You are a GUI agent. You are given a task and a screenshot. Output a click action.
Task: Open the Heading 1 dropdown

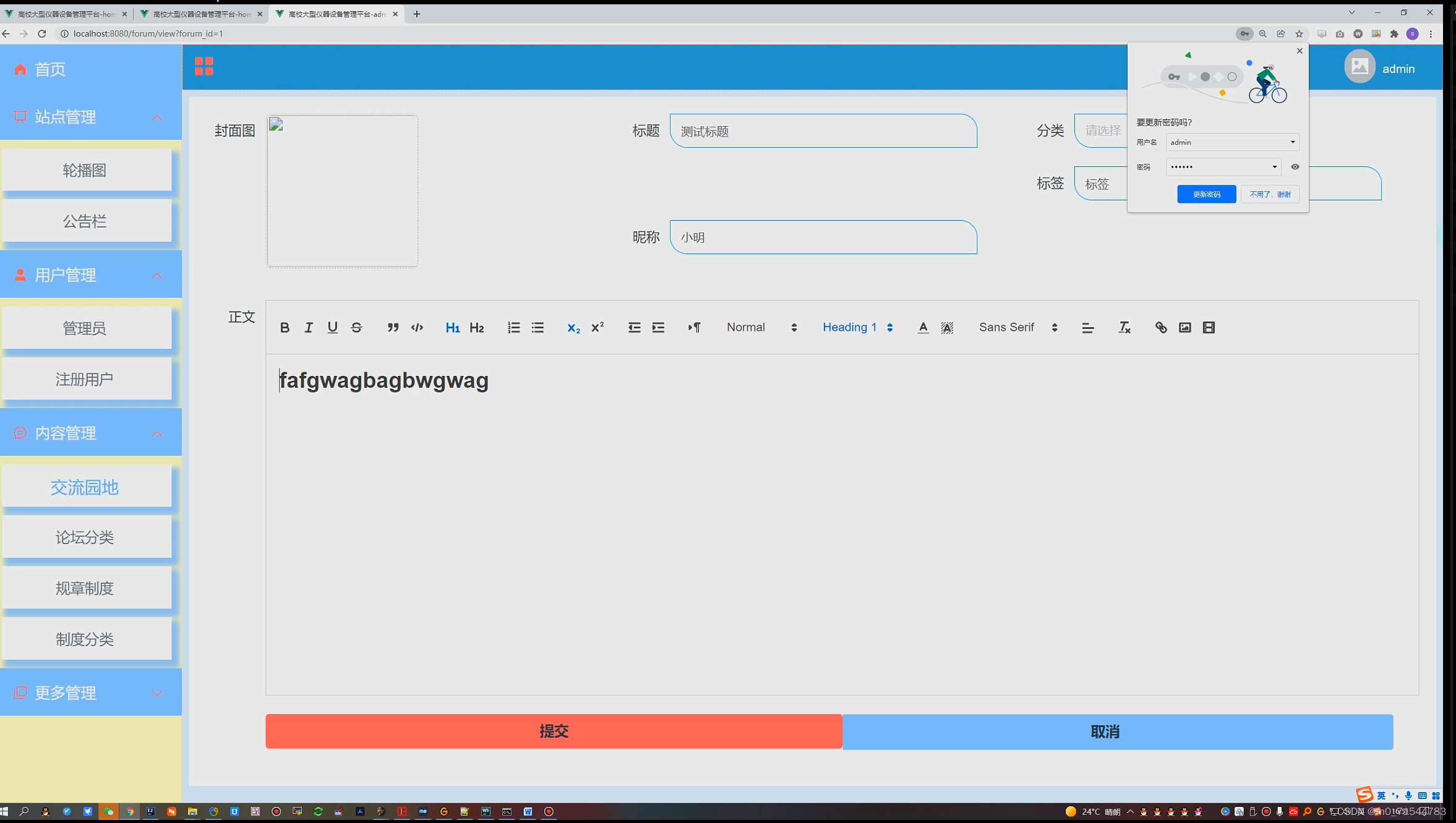tap(857, 328)
